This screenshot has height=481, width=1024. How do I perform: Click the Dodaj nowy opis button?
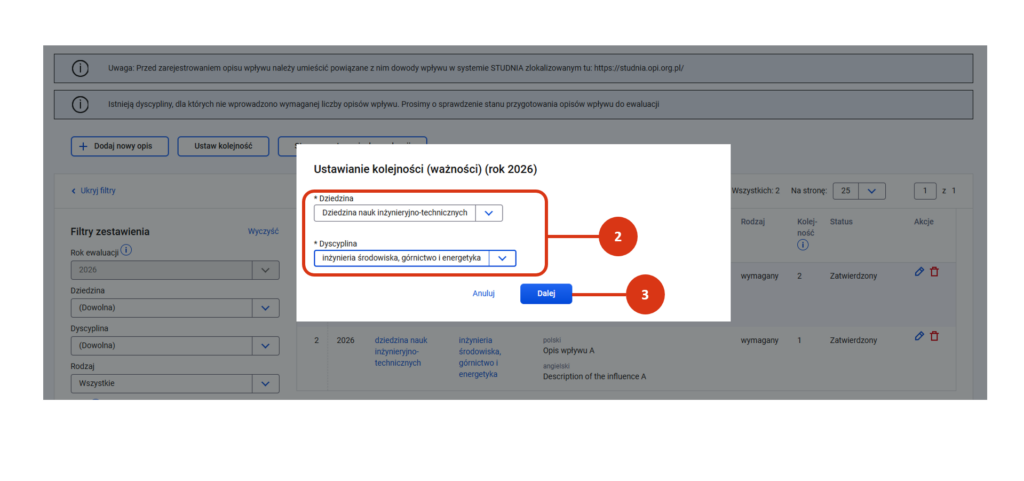118,146
